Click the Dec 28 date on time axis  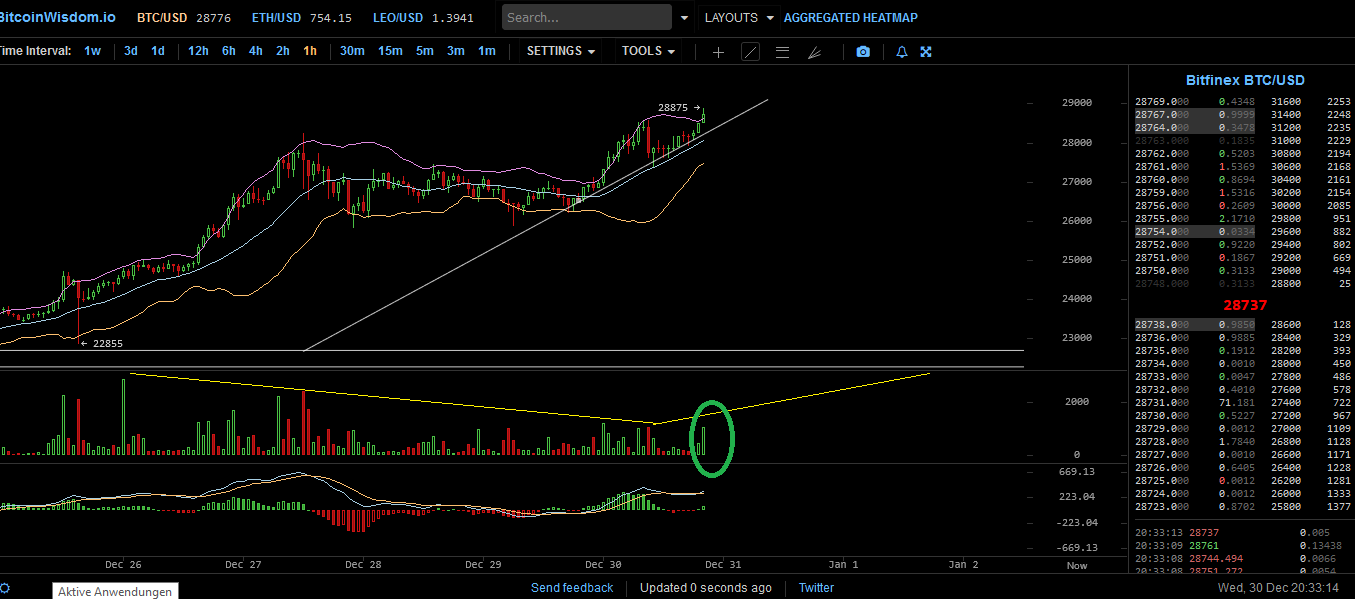(363, 565)
